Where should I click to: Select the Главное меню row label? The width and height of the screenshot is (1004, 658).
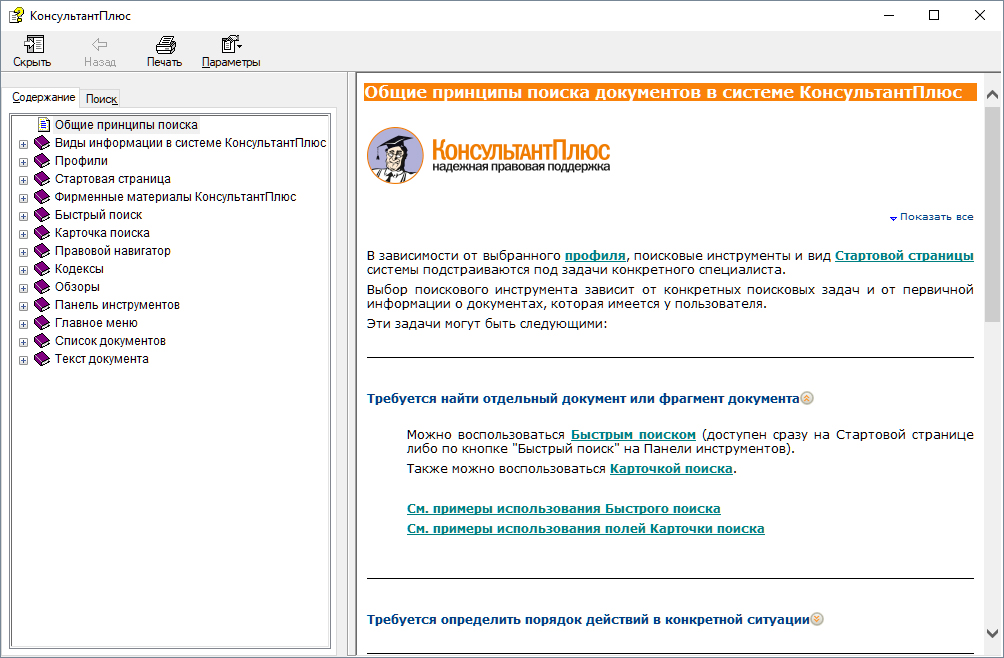click(x=96, y=323)
